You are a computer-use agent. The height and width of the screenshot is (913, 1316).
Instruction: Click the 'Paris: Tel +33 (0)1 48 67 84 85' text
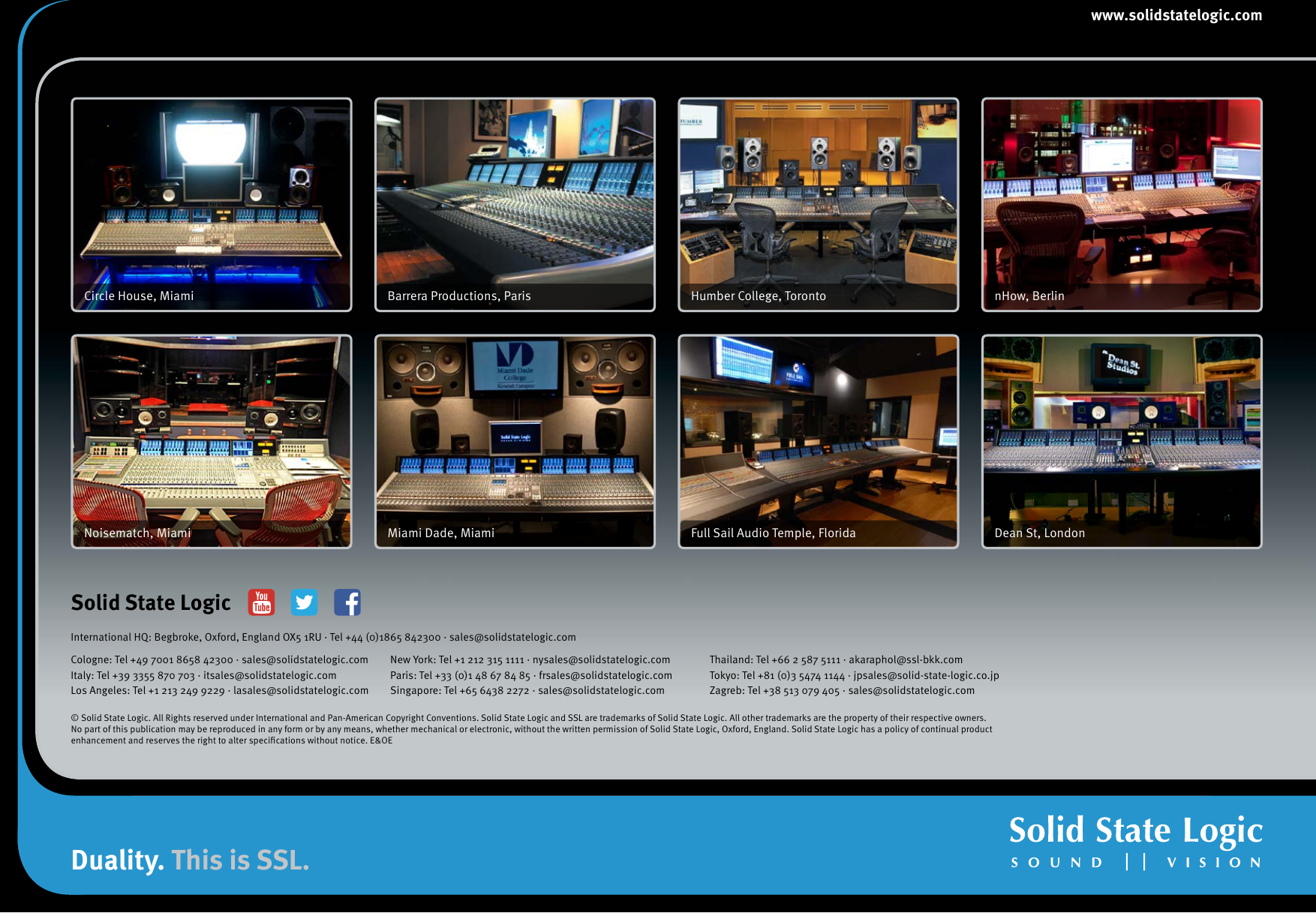(x=460, y=675)
